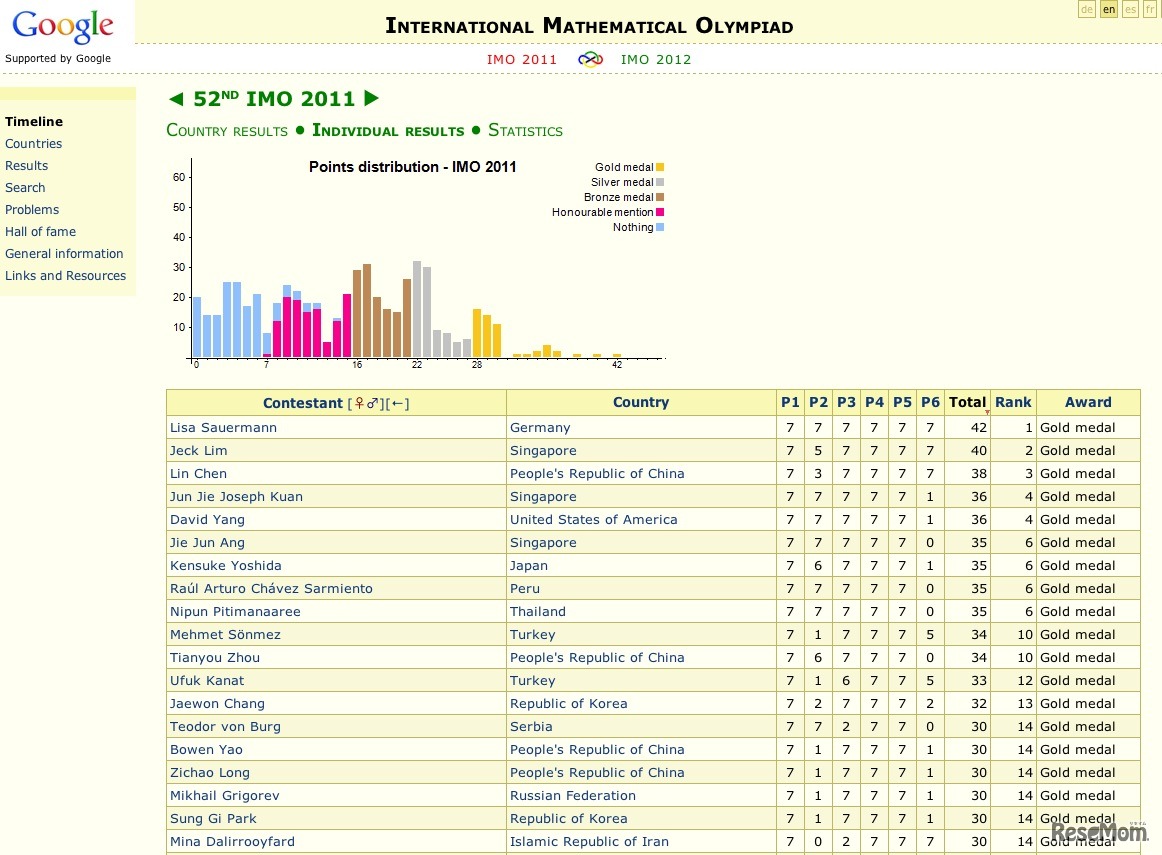The width and height of the screenshot is (1162, 855).
Task: Filter contestants by male symbol
Action: 372,402
